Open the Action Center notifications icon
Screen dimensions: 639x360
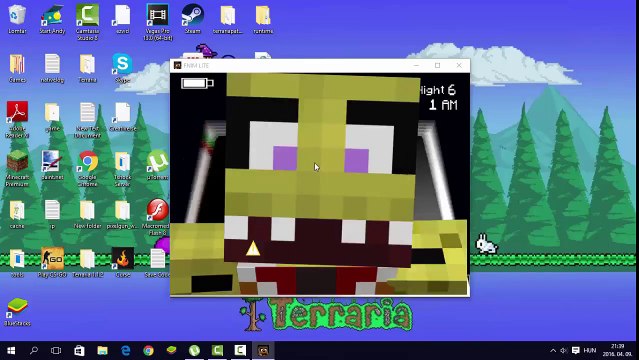(575, 351)
